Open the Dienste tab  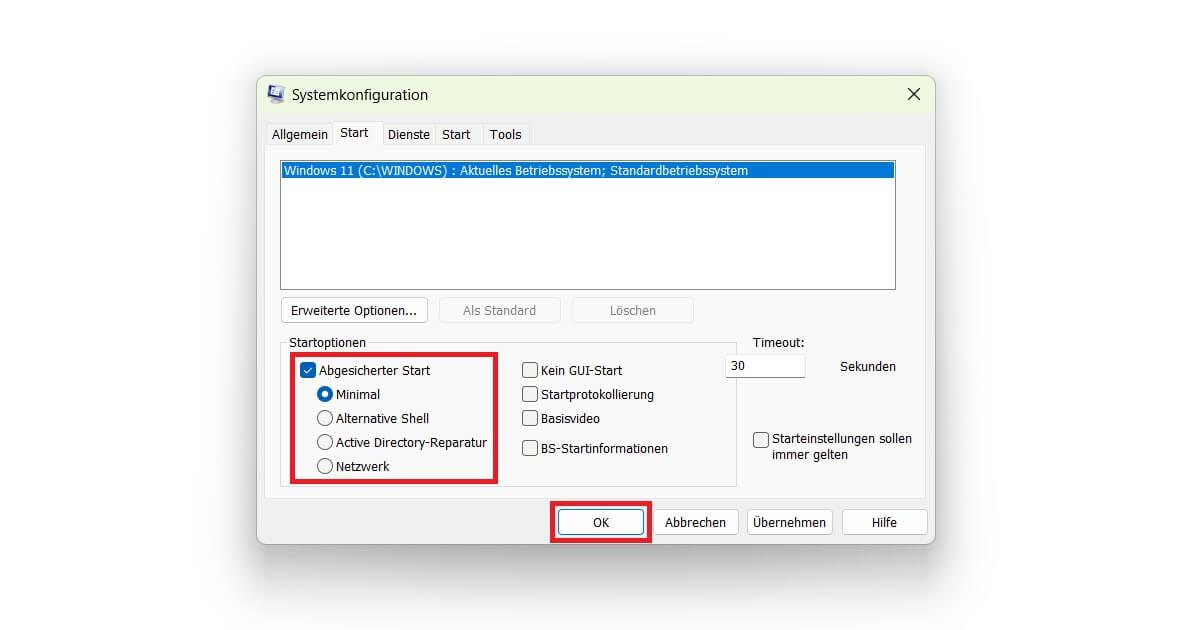pyautogui.click(x=408, y=134)
